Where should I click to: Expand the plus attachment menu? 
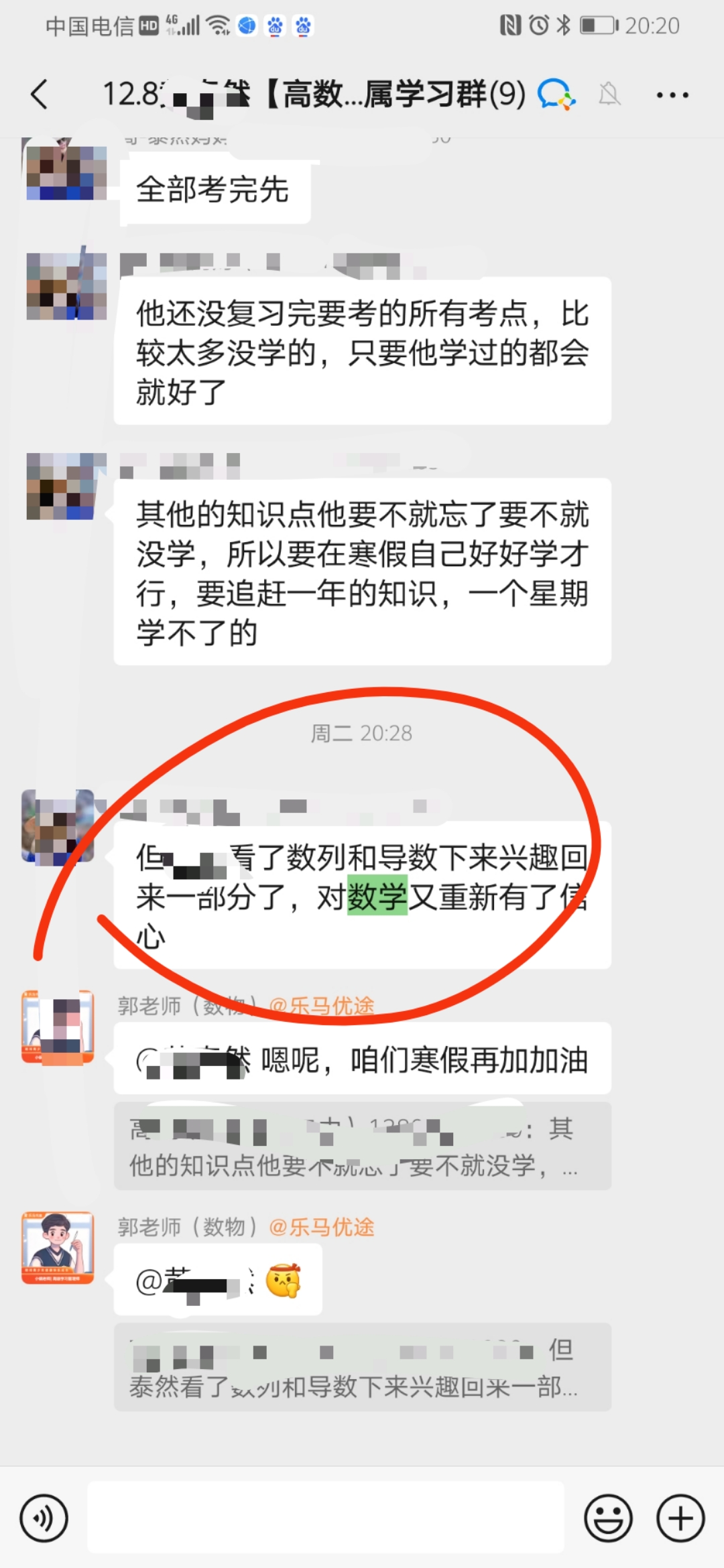pyautogui.click(x=680, y=1518)
